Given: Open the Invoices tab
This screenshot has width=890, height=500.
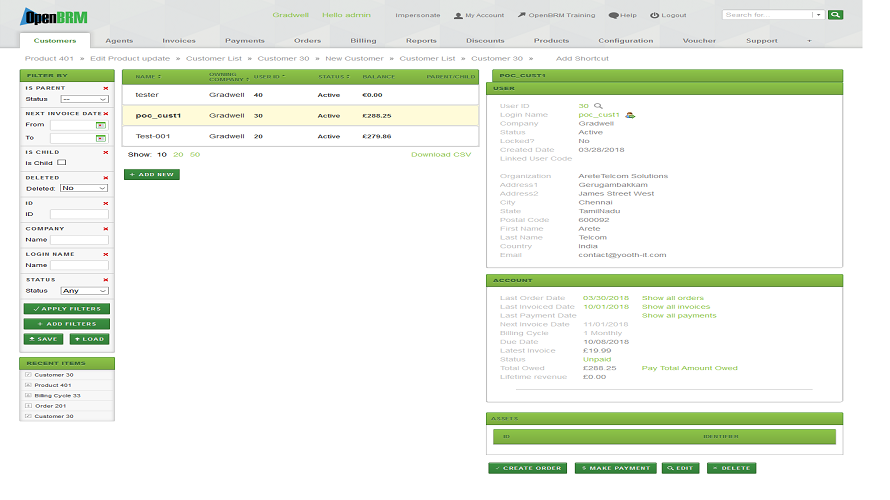Looking at the screenshot, I should [179, 41].
